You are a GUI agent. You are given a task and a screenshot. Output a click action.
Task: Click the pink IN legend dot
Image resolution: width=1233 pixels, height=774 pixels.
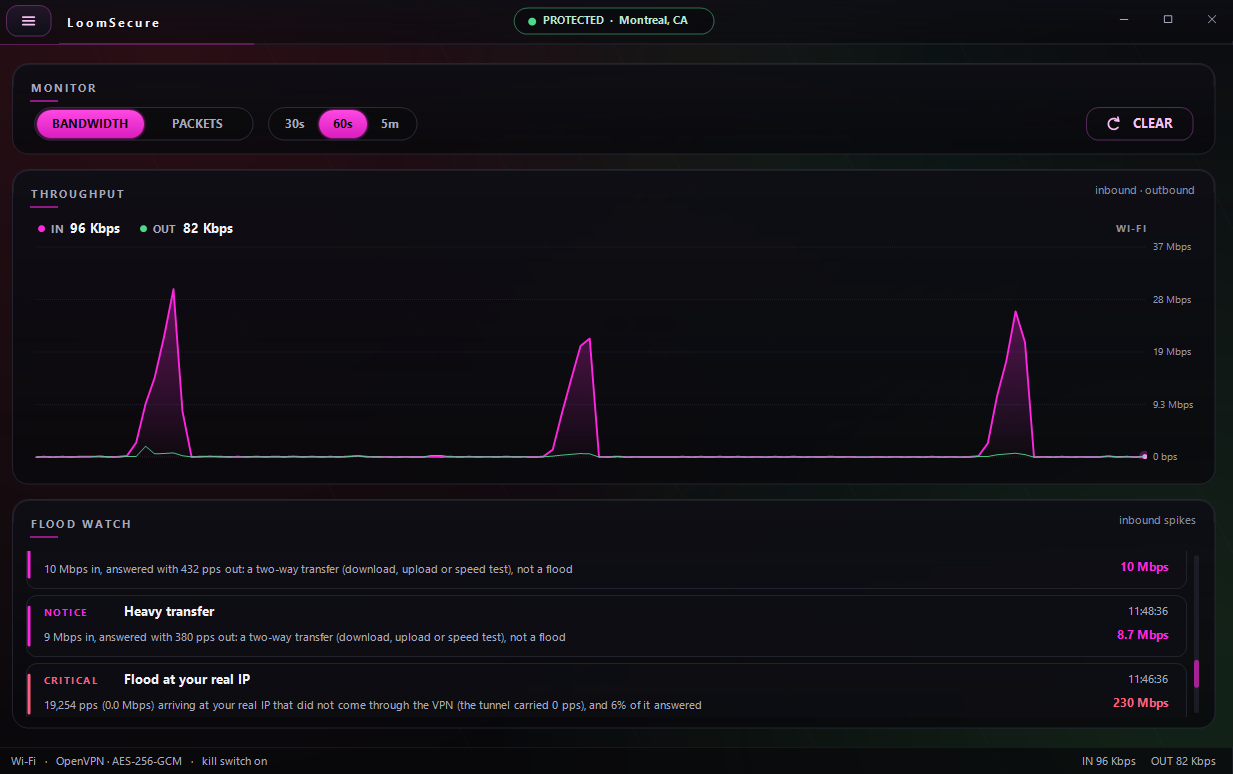41,229
